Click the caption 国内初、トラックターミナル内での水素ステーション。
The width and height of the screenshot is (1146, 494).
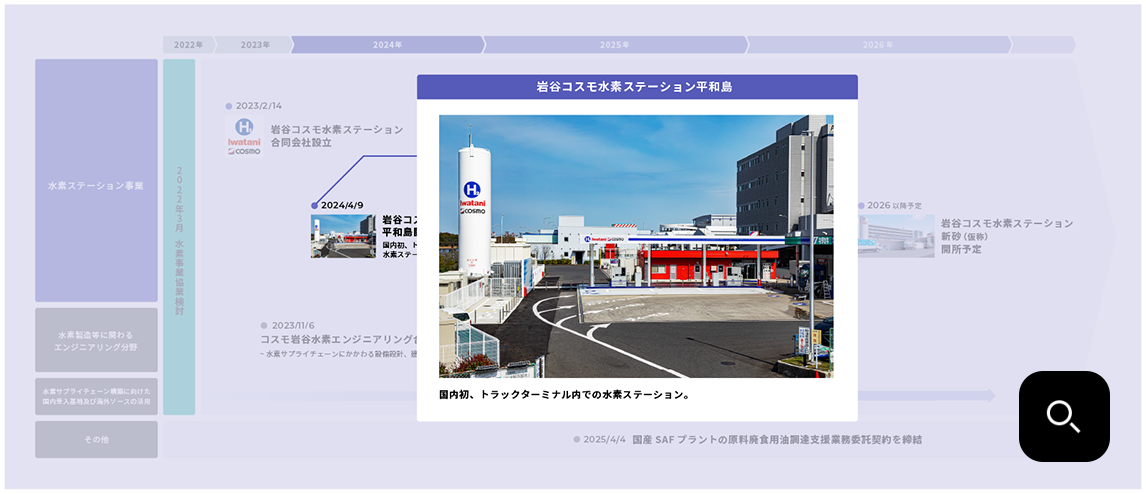coord(565,395)
